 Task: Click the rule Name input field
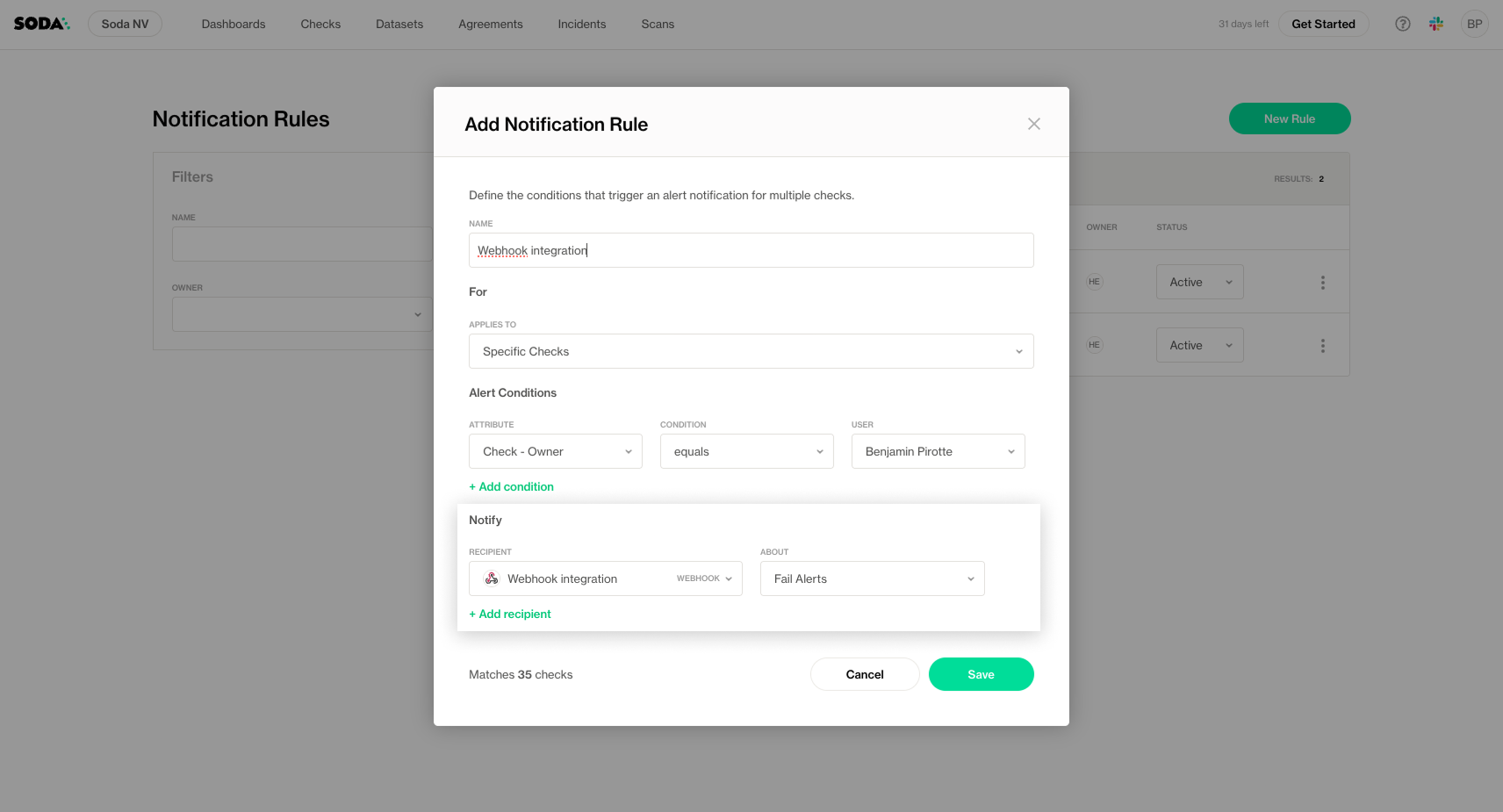click(751, 250)
